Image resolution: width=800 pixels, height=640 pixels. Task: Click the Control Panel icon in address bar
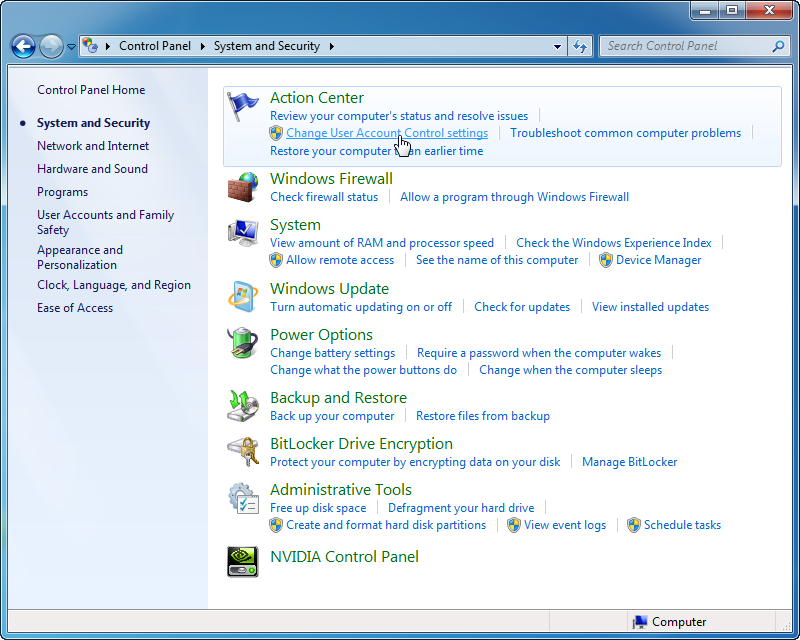(90, 46)
